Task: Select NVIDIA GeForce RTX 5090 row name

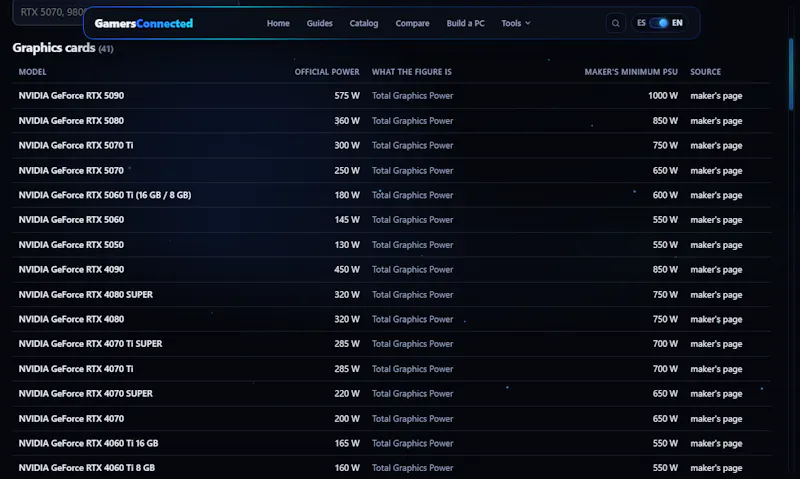Action: click(x=71, y=96)
